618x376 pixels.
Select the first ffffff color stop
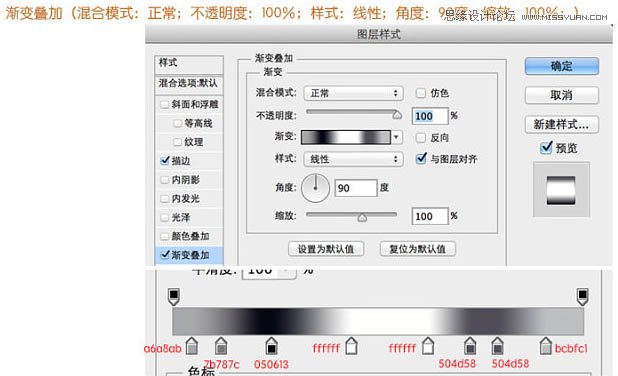[x=351, y=346]
